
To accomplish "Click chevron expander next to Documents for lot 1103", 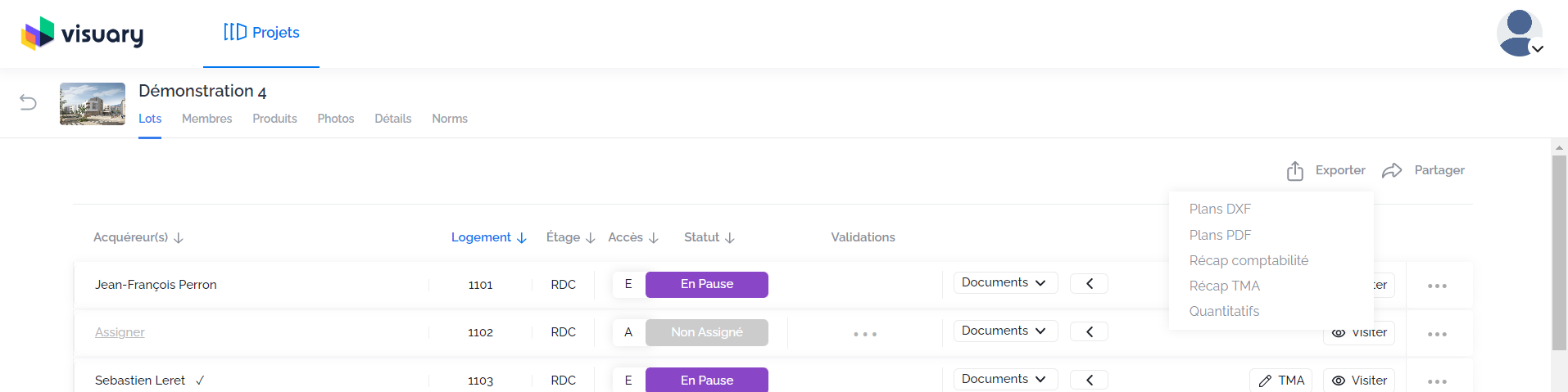I will click(1089, 380).
